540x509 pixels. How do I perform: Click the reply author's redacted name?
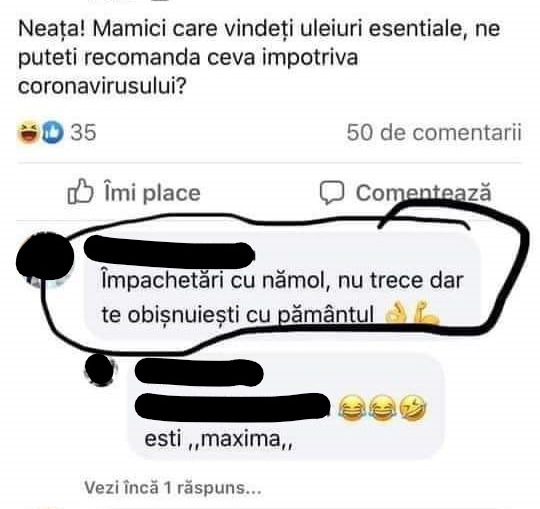point(199,372)
